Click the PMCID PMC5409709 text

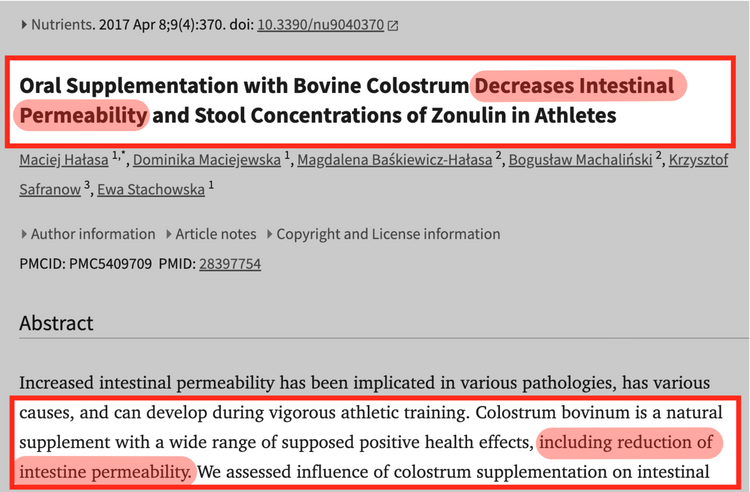86,264
